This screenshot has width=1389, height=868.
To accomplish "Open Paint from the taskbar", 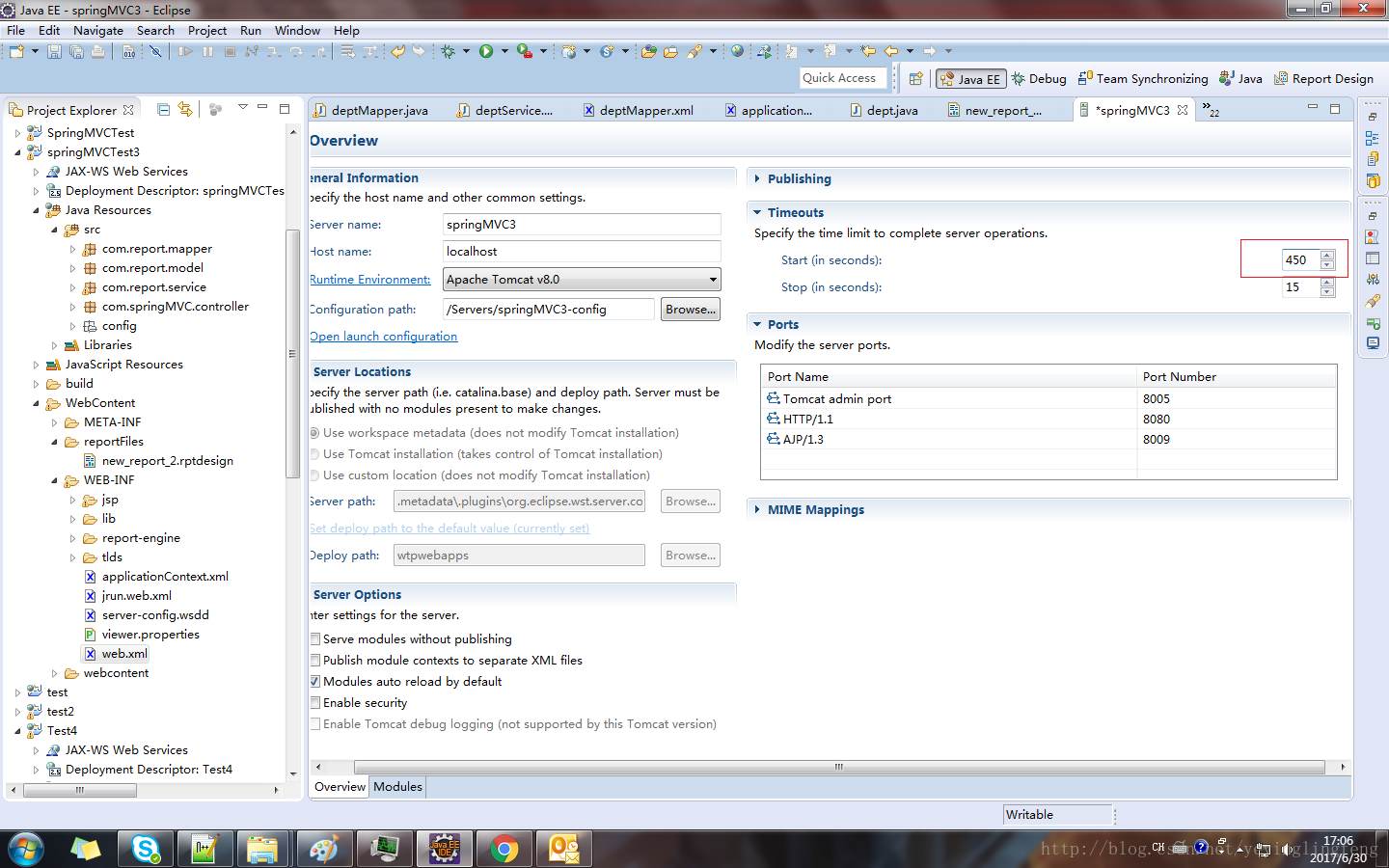I will 324,849.
